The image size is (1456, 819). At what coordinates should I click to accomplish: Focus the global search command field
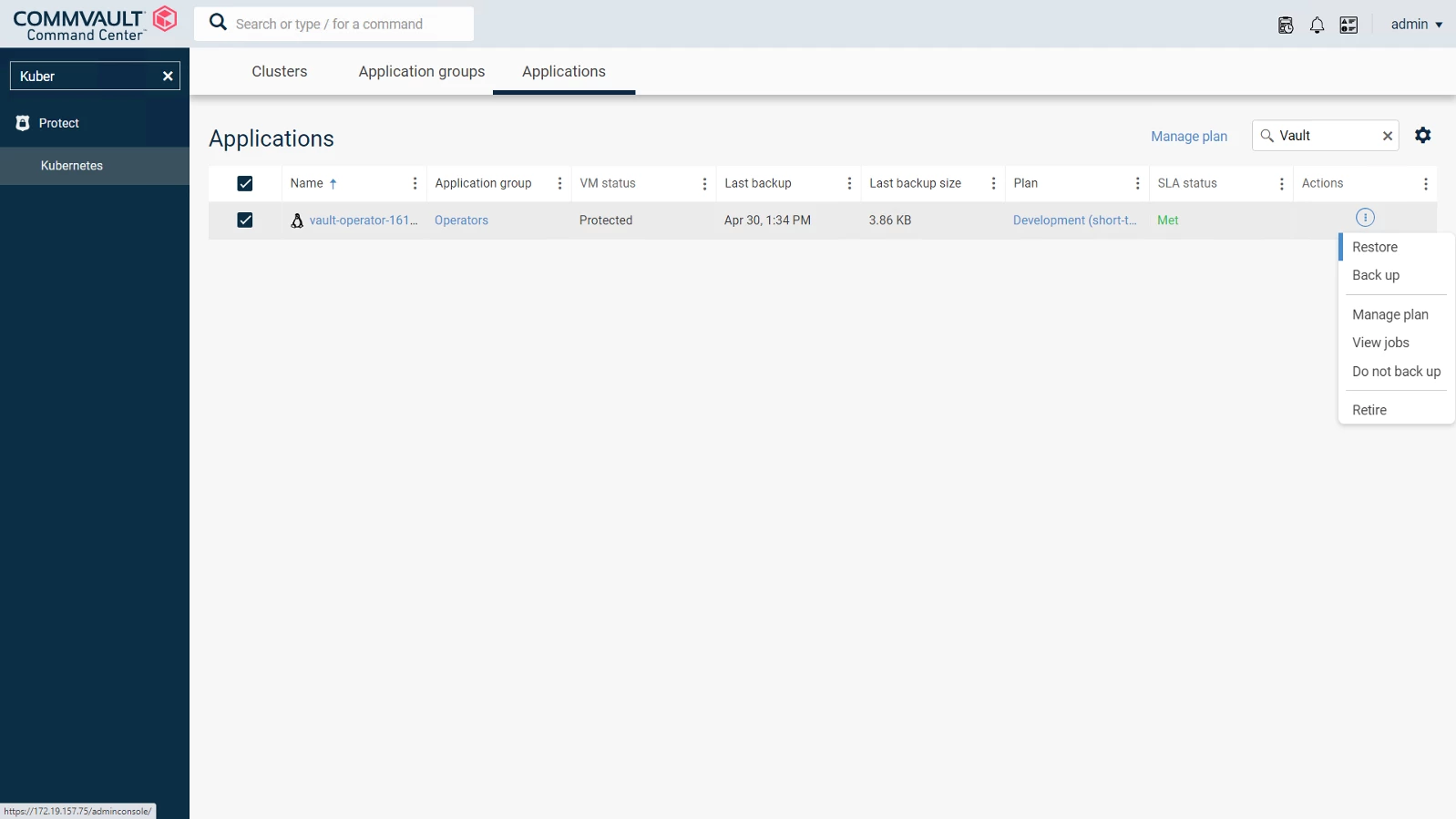point(333,24)
